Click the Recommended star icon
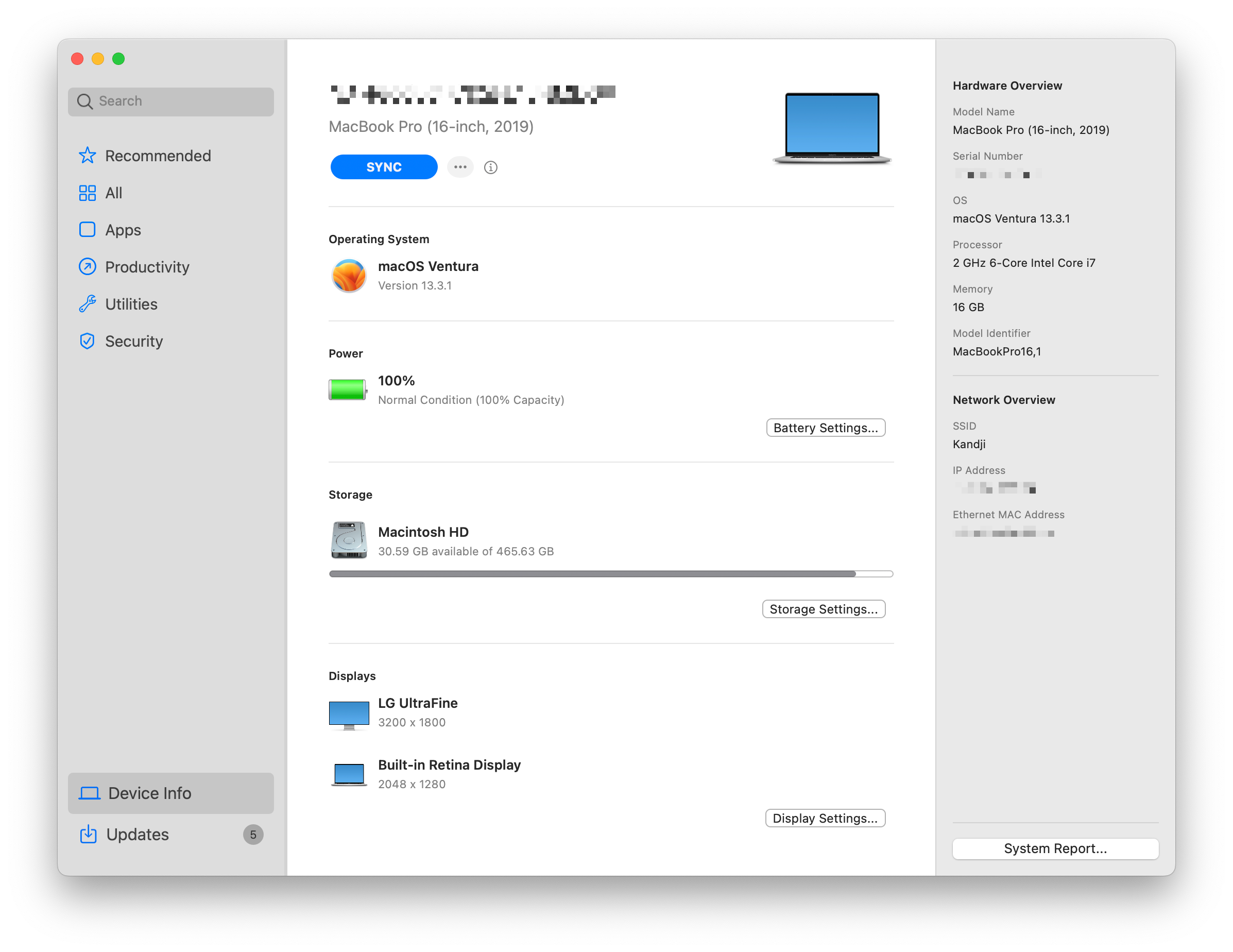This screenshot has height=952, width=1233. [x=87, y=155]
